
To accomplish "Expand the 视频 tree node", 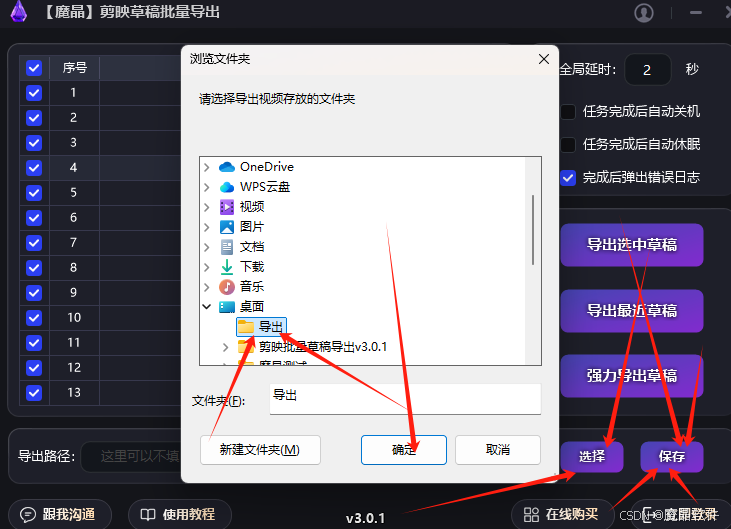I will pyautogui.click(x=207, y=207).
